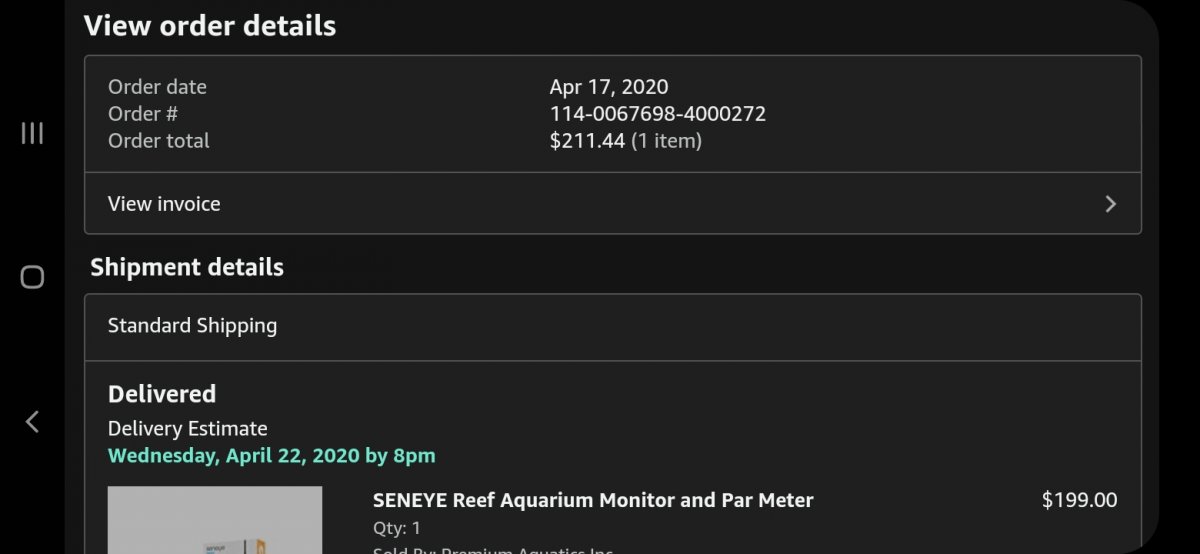Open SENEYE Reef Aquarium Monitor product title
The width and height of the screenshot is (1200, 554).
coord(593,500)
